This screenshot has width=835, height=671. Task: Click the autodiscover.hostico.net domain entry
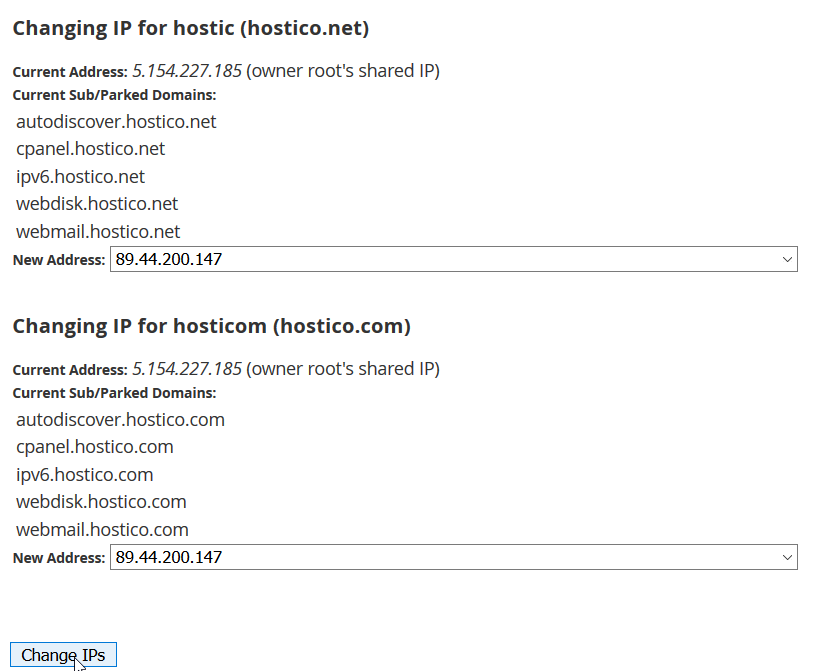[116, 122]
